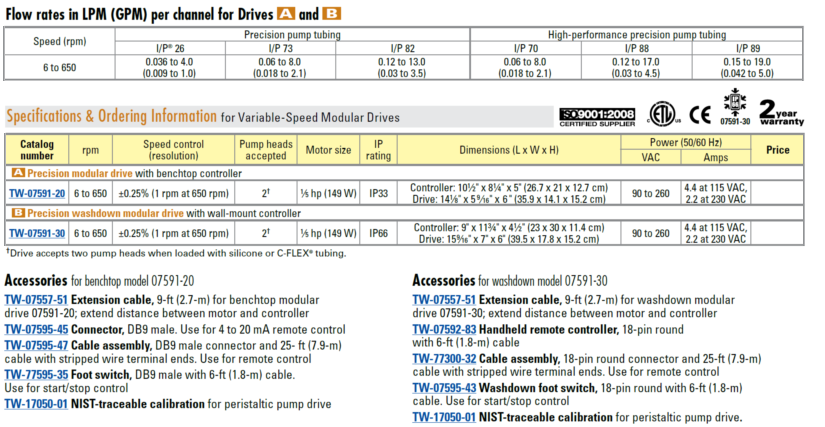Viewport: 825px width, 427px height.
Task: Click the 'rpm' column header in ordering table
Action: pyautogui.click(x=90, y=150)
